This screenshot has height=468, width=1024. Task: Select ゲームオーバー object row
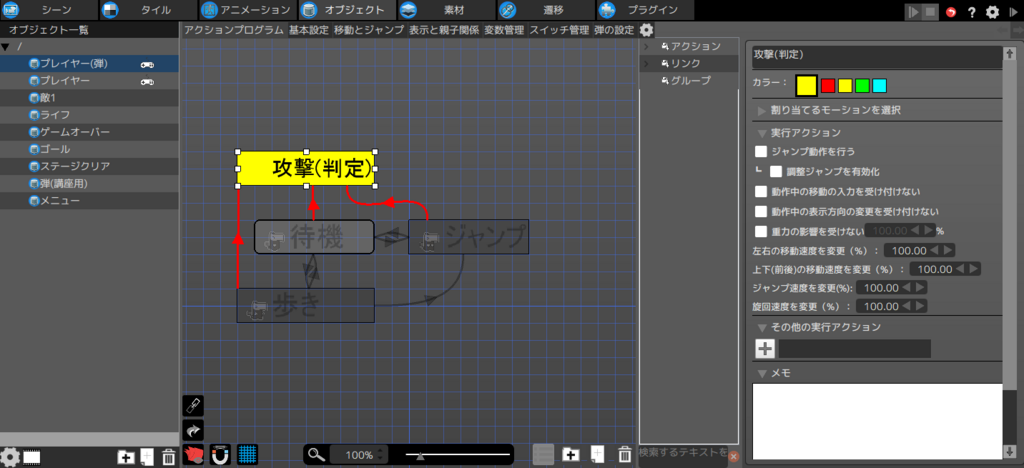(89, 132)
